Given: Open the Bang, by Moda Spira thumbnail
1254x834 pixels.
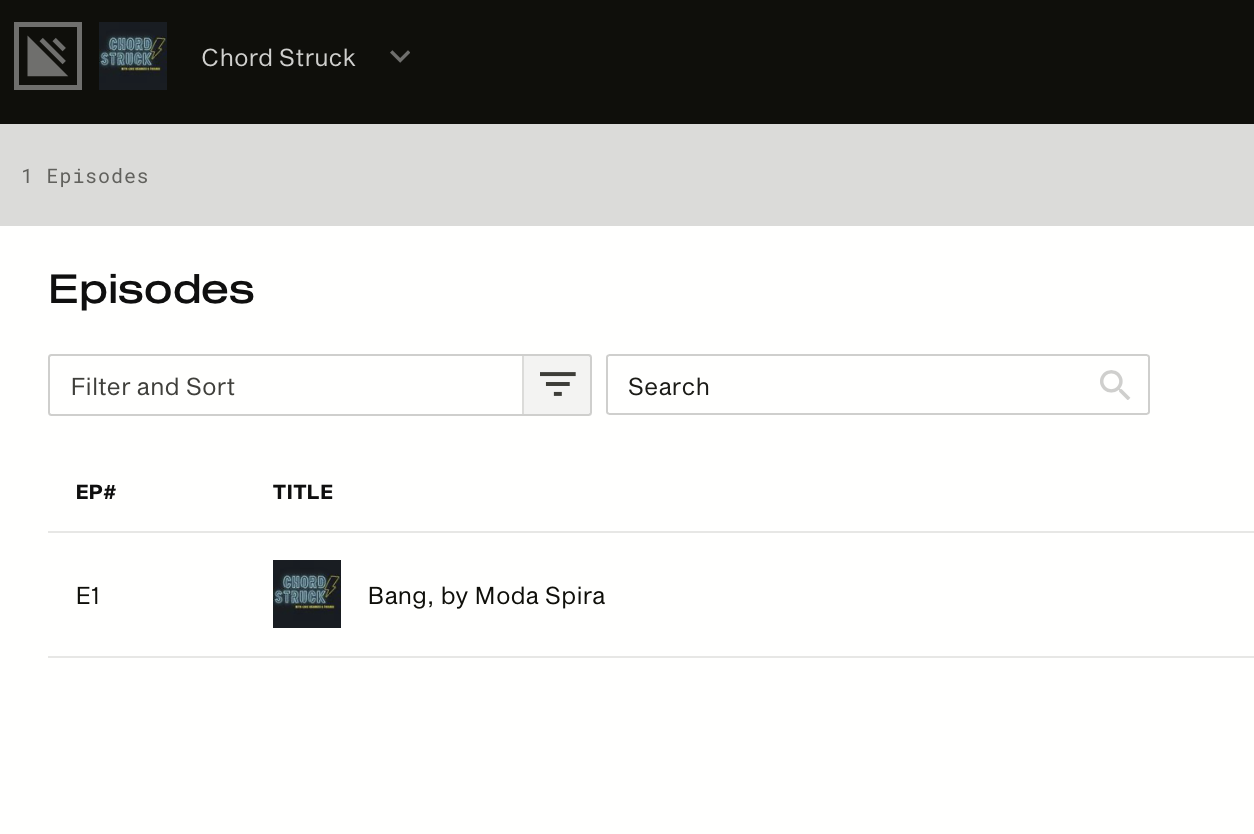Looking at the screenshot, I should pos(307,594).
